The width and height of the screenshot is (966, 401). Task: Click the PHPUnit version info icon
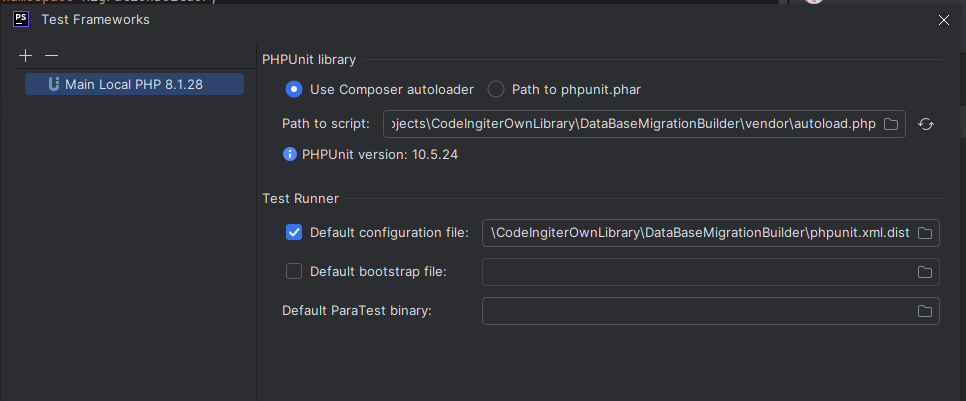click(290, 155)
